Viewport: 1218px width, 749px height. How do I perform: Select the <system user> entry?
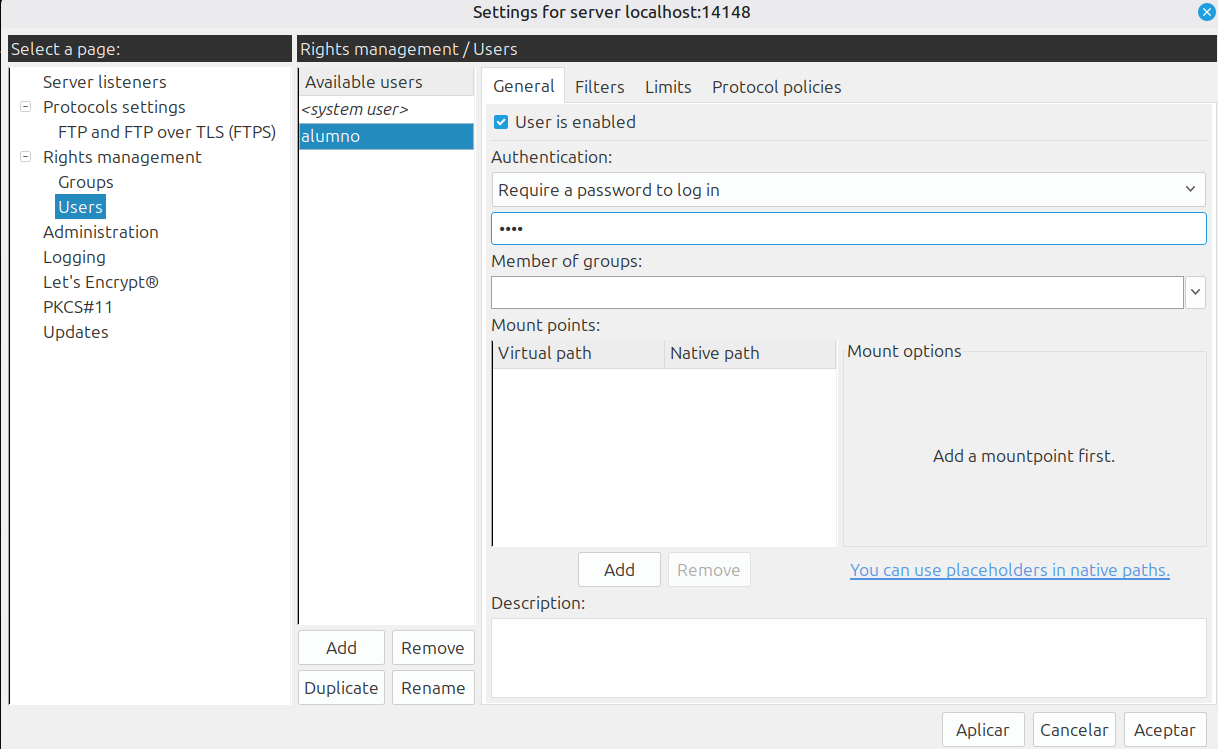tap(355, 109)
